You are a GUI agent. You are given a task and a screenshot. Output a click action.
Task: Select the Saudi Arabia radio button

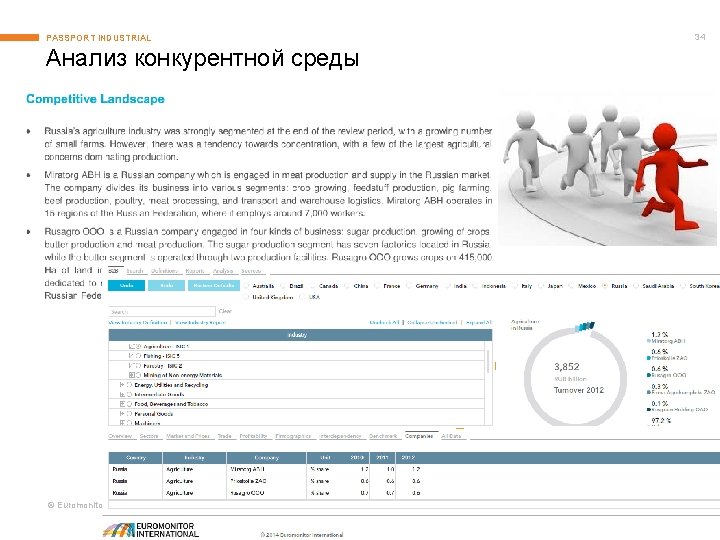tap(636, 286)
